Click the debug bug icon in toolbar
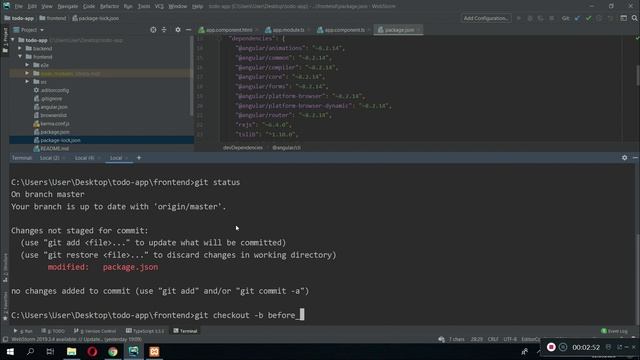640x360 pixels. (x=530, y=18)
